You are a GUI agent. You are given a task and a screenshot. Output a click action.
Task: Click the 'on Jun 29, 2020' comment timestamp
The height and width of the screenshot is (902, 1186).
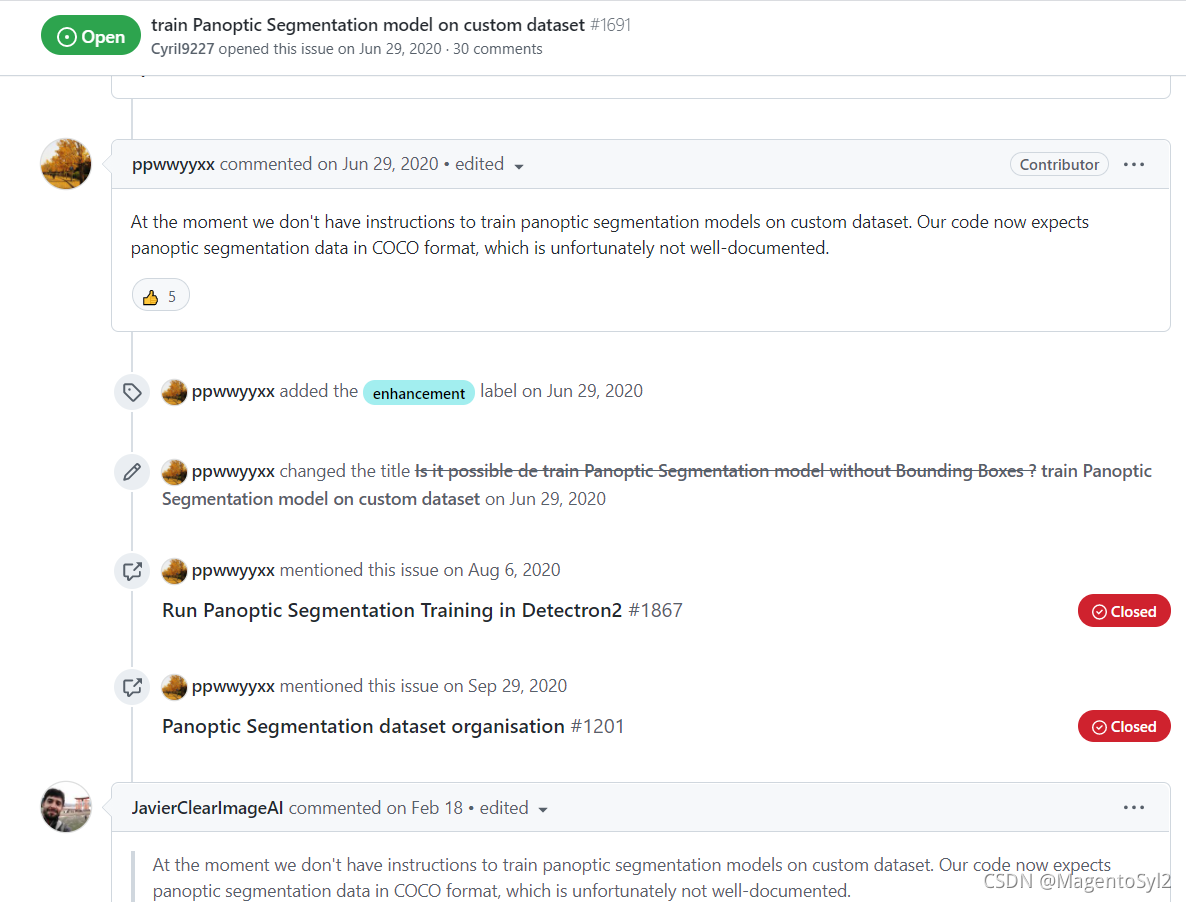(377, 164)
